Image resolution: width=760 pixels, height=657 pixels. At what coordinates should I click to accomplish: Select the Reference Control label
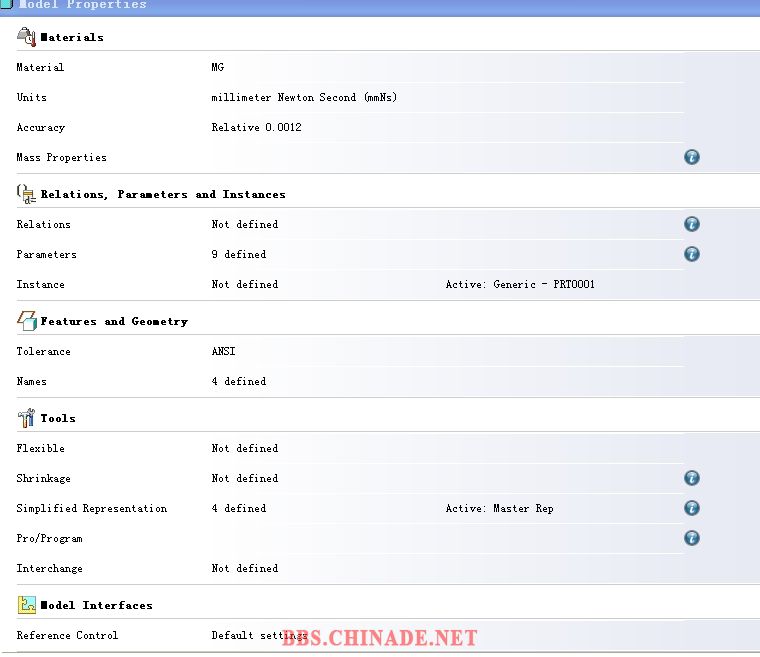click(67, 636)
